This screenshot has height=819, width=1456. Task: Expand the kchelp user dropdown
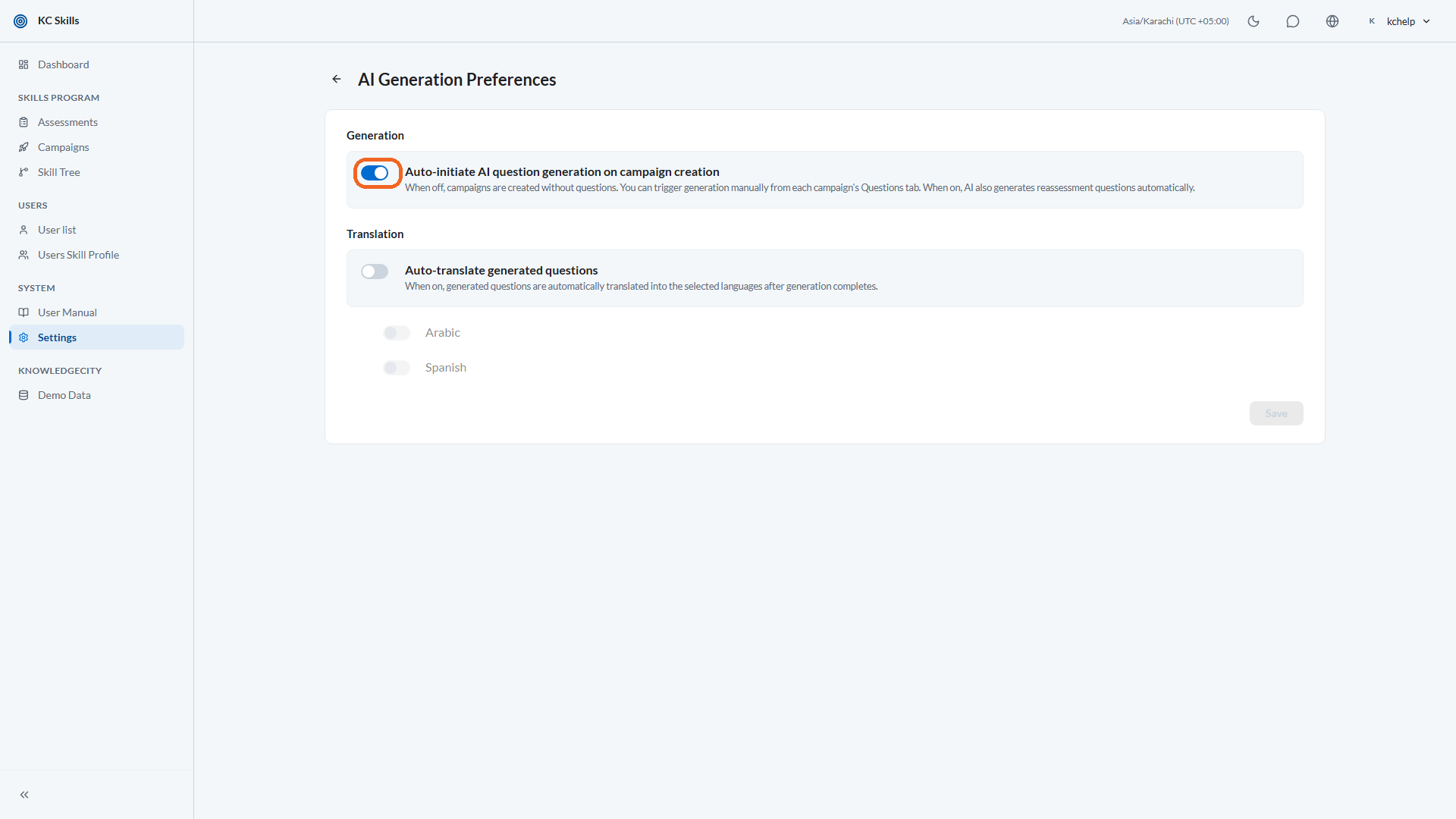coord(1399,21)
